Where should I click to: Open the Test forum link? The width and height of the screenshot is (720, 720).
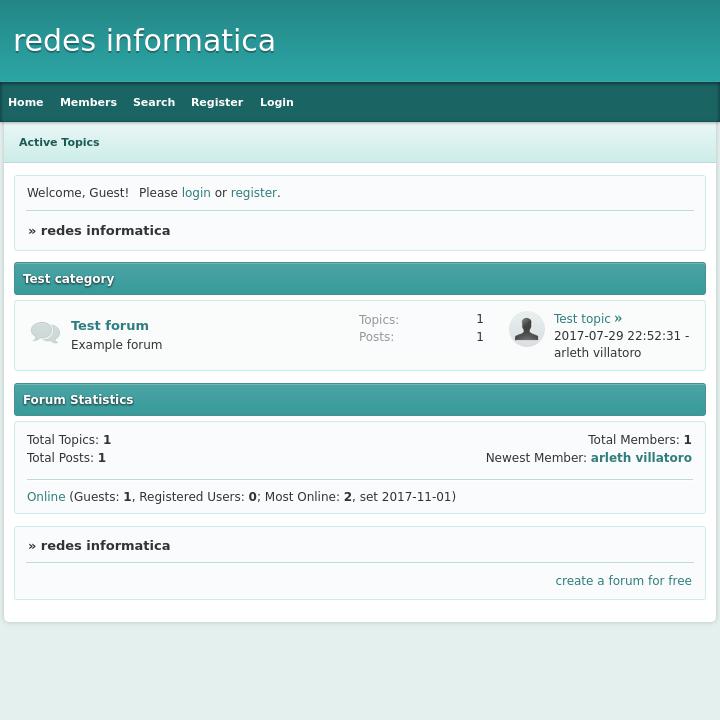pos(110,325)
